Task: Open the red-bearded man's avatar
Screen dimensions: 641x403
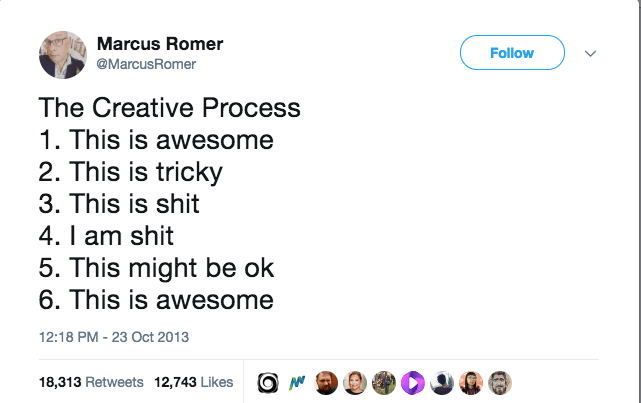Action: click(326, 382)
